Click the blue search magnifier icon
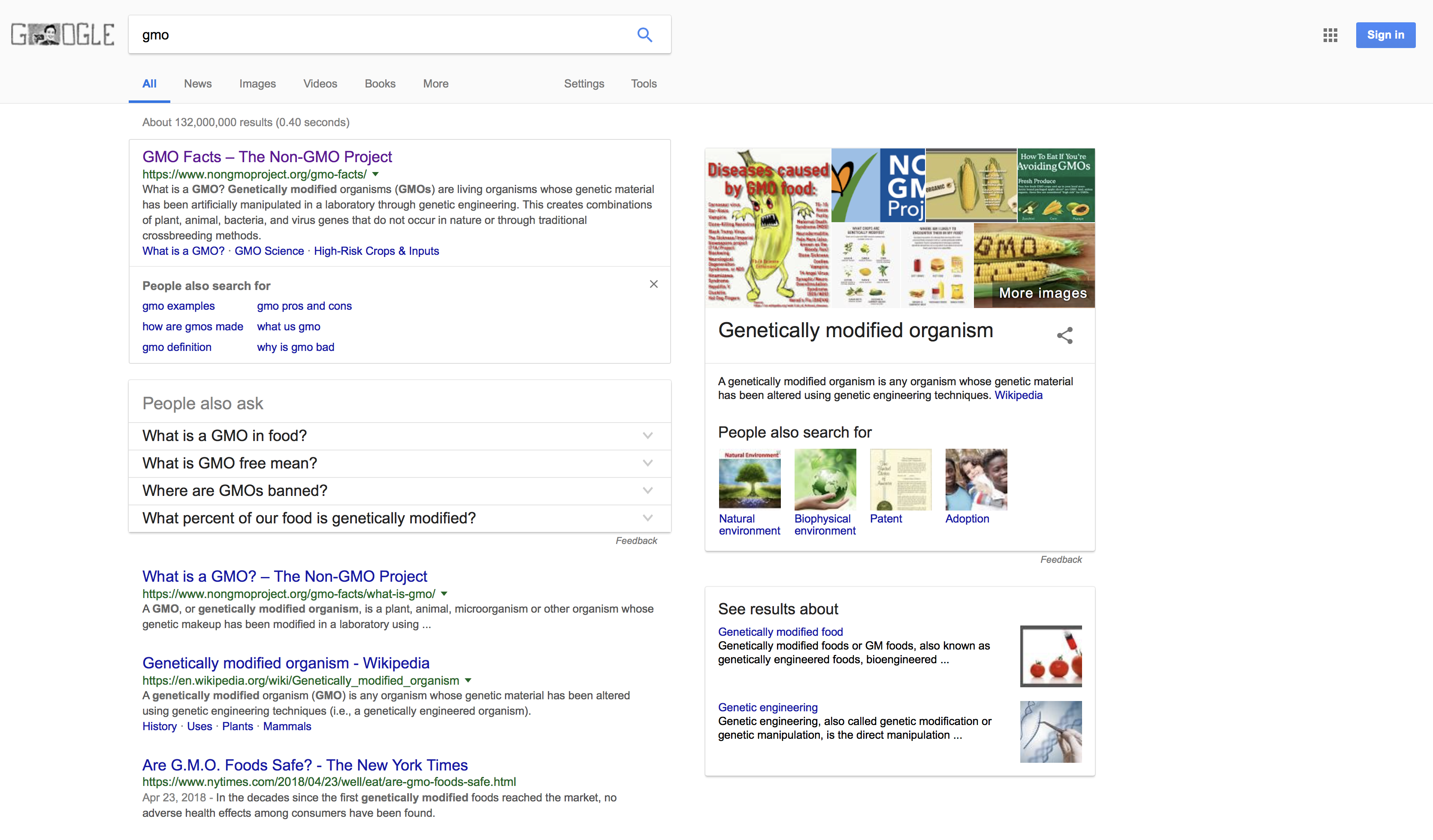1433x840 pixels. (644, 35)
